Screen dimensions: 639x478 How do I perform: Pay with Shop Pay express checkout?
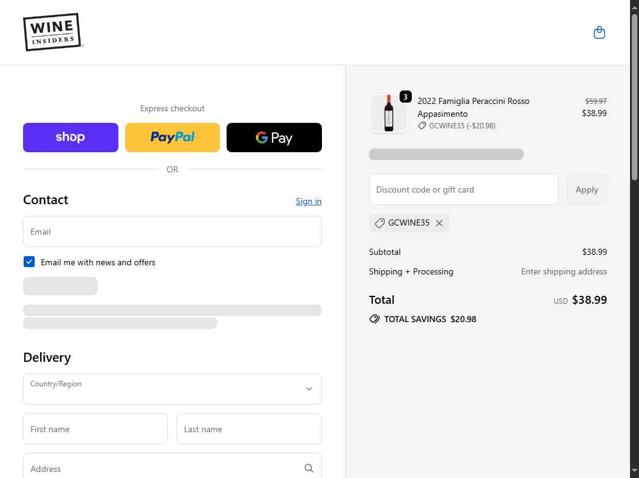[x=70, y=137]
